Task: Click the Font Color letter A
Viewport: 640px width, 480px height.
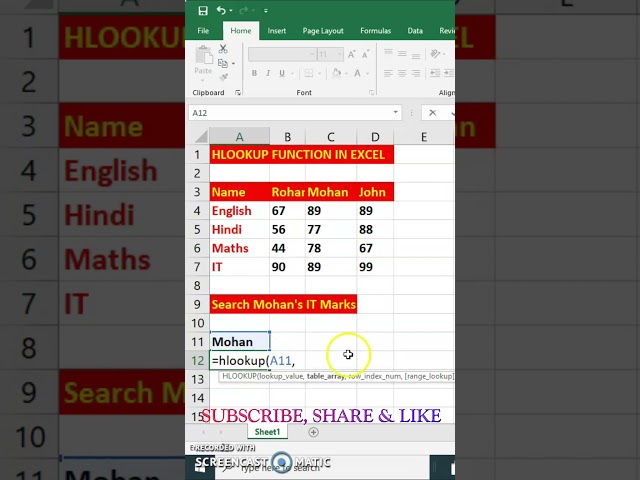Action: tap(357, 73)
